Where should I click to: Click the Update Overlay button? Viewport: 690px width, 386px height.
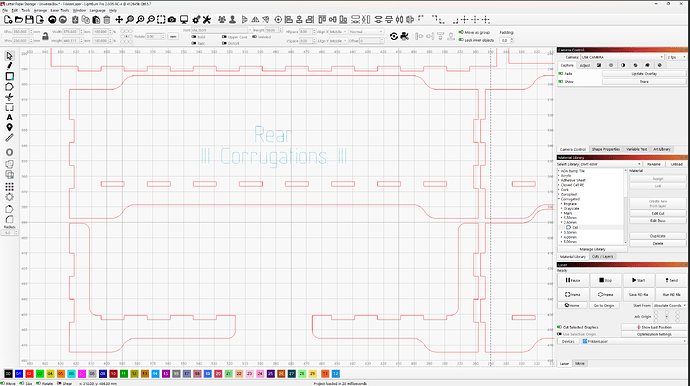click(644, 74)
